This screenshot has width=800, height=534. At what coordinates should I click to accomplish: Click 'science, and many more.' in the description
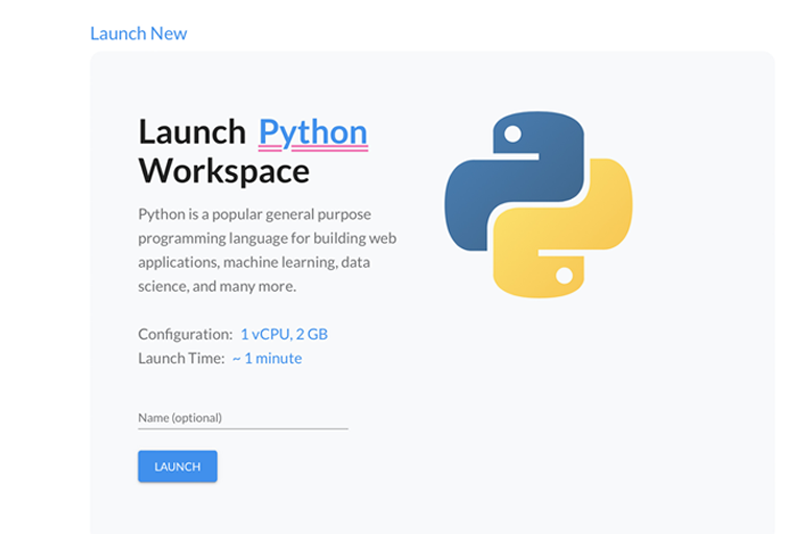tap(217, 286)
